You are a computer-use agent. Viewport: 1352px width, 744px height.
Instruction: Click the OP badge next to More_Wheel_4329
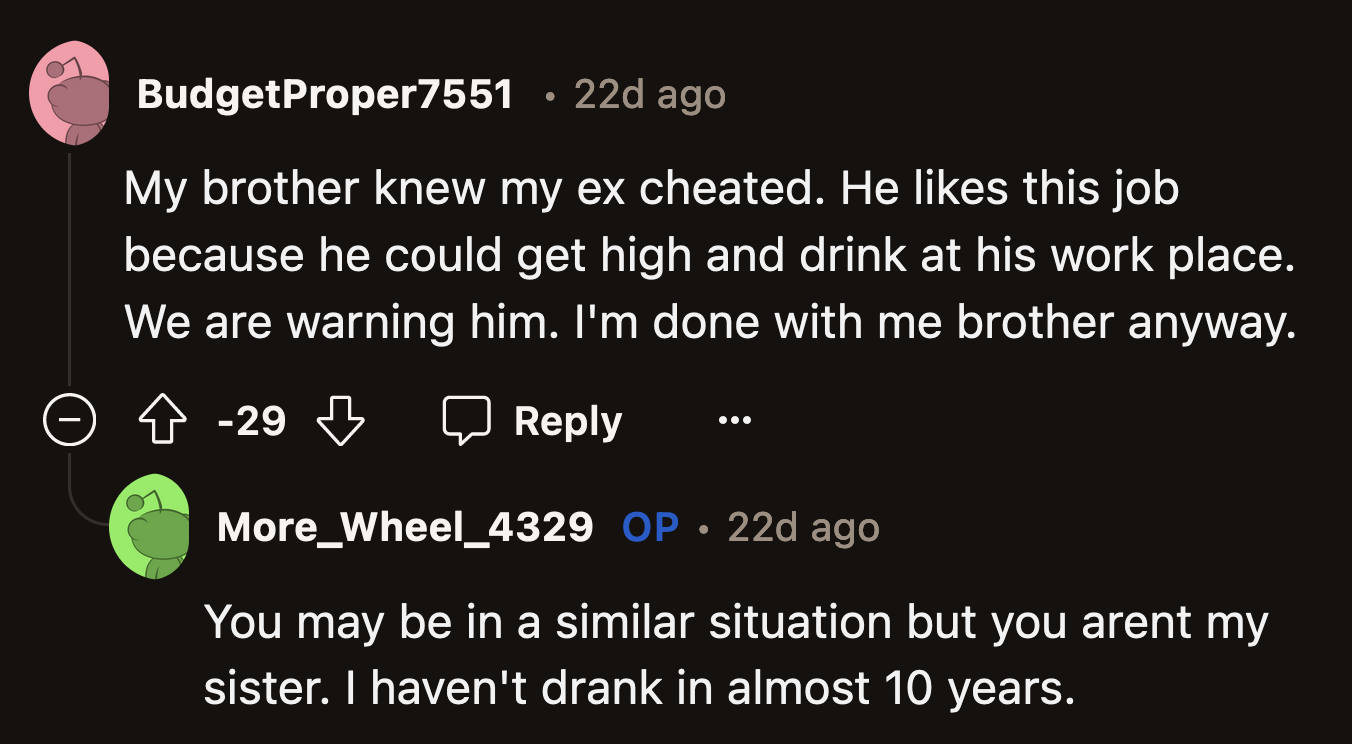[650, 527]
